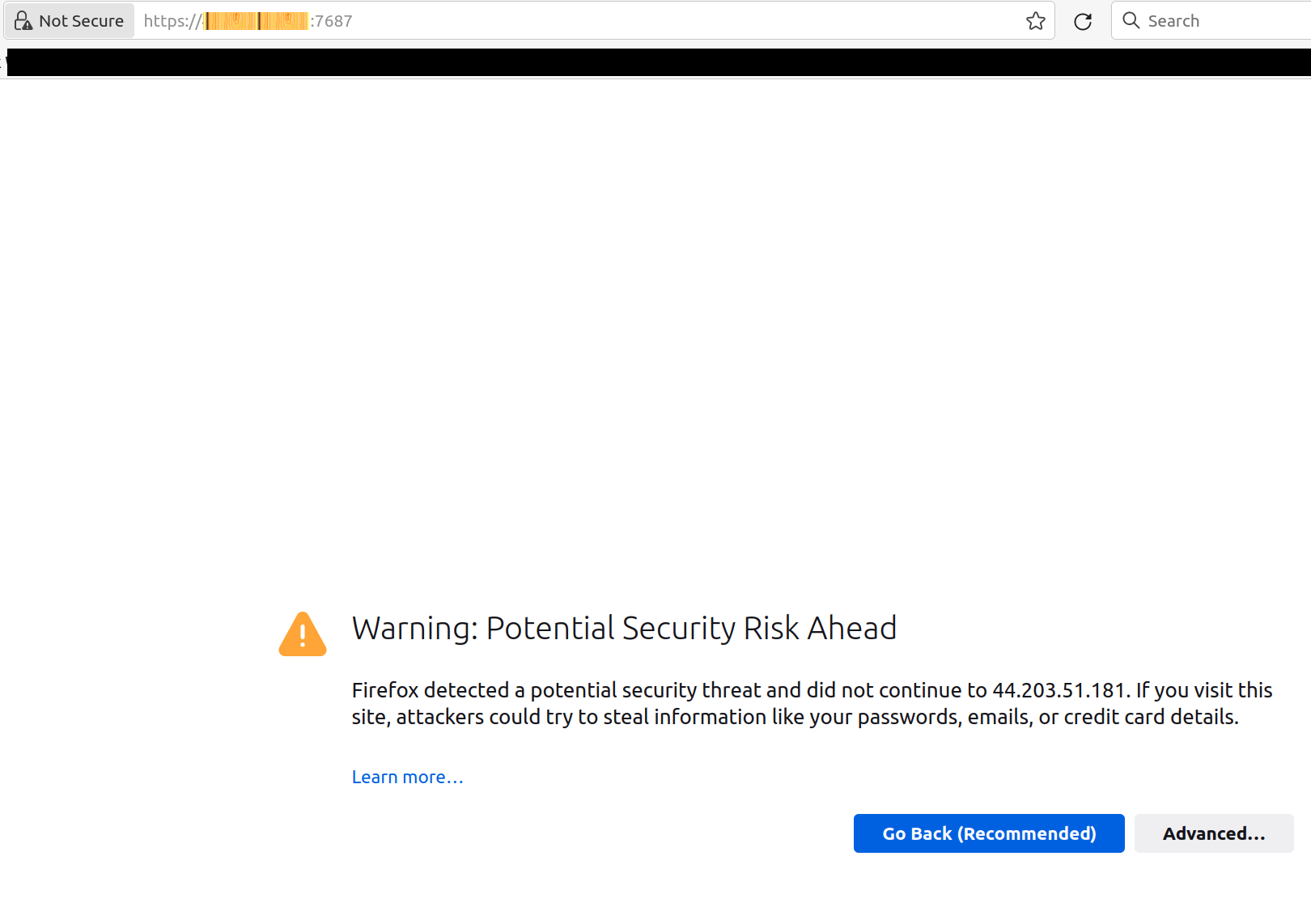The image size is (1311, 924).
Task: Click the orange warning triangle icon
Action: point(303,634)
